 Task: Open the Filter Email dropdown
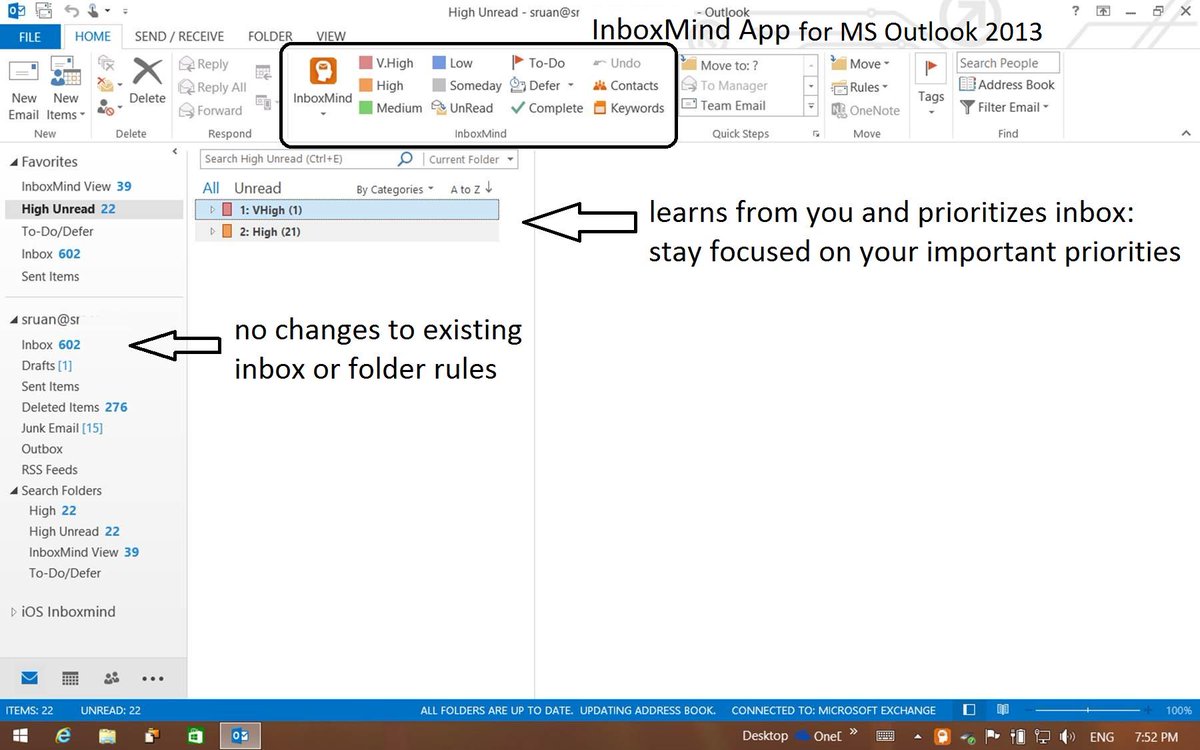1005,107
